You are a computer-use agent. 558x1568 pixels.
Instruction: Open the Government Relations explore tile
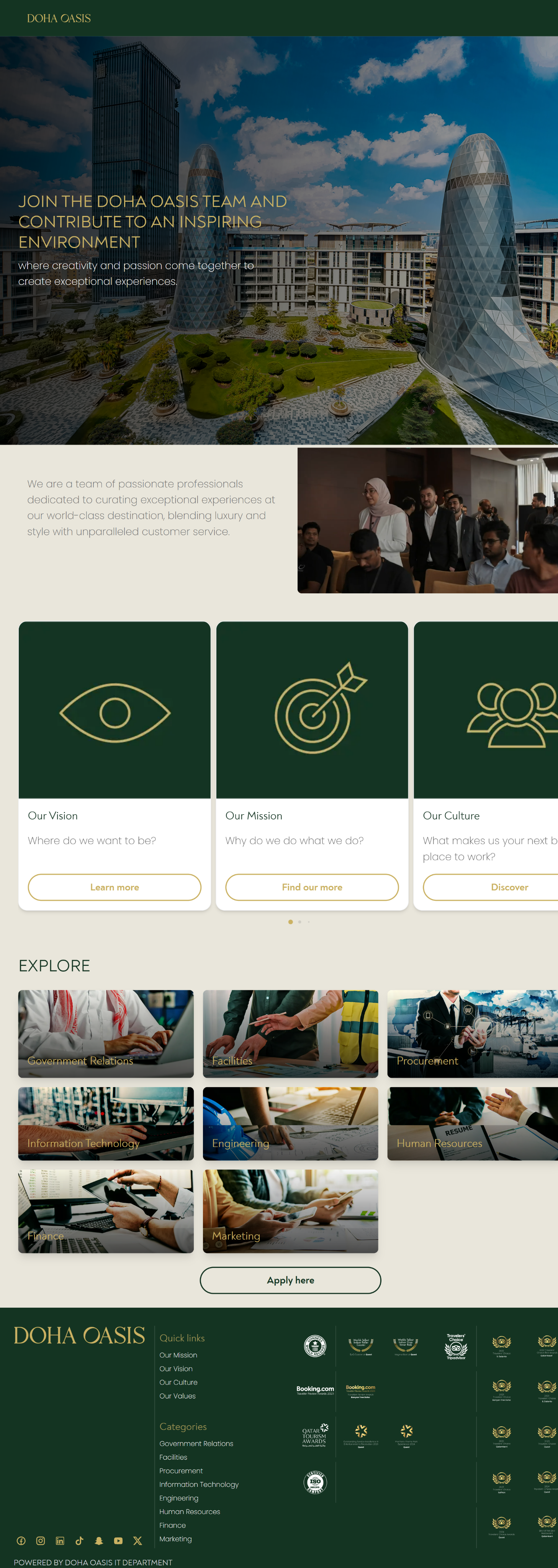106,1034
